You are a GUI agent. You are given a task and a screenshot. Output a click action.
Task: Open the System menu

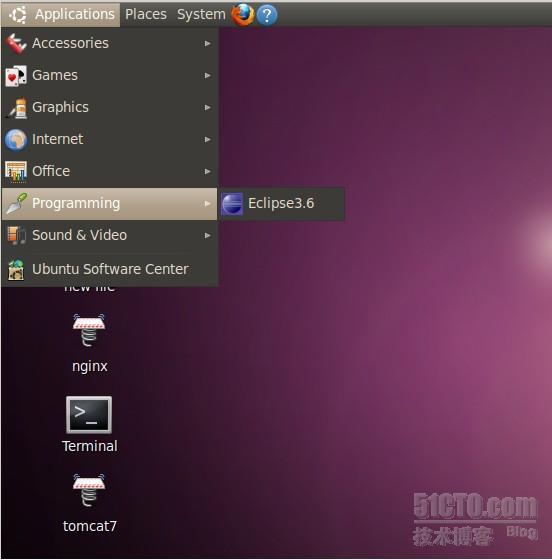coord(201,15)
